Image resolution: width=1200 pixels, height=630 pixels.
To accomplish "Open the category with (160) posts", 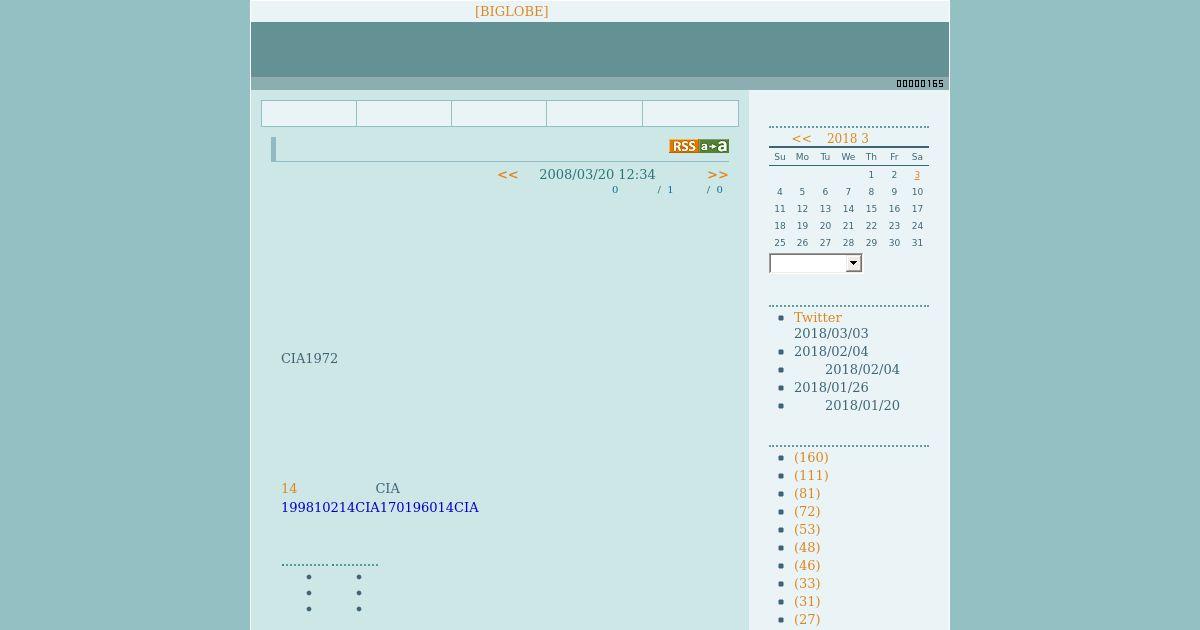I will tap(811, 458).
